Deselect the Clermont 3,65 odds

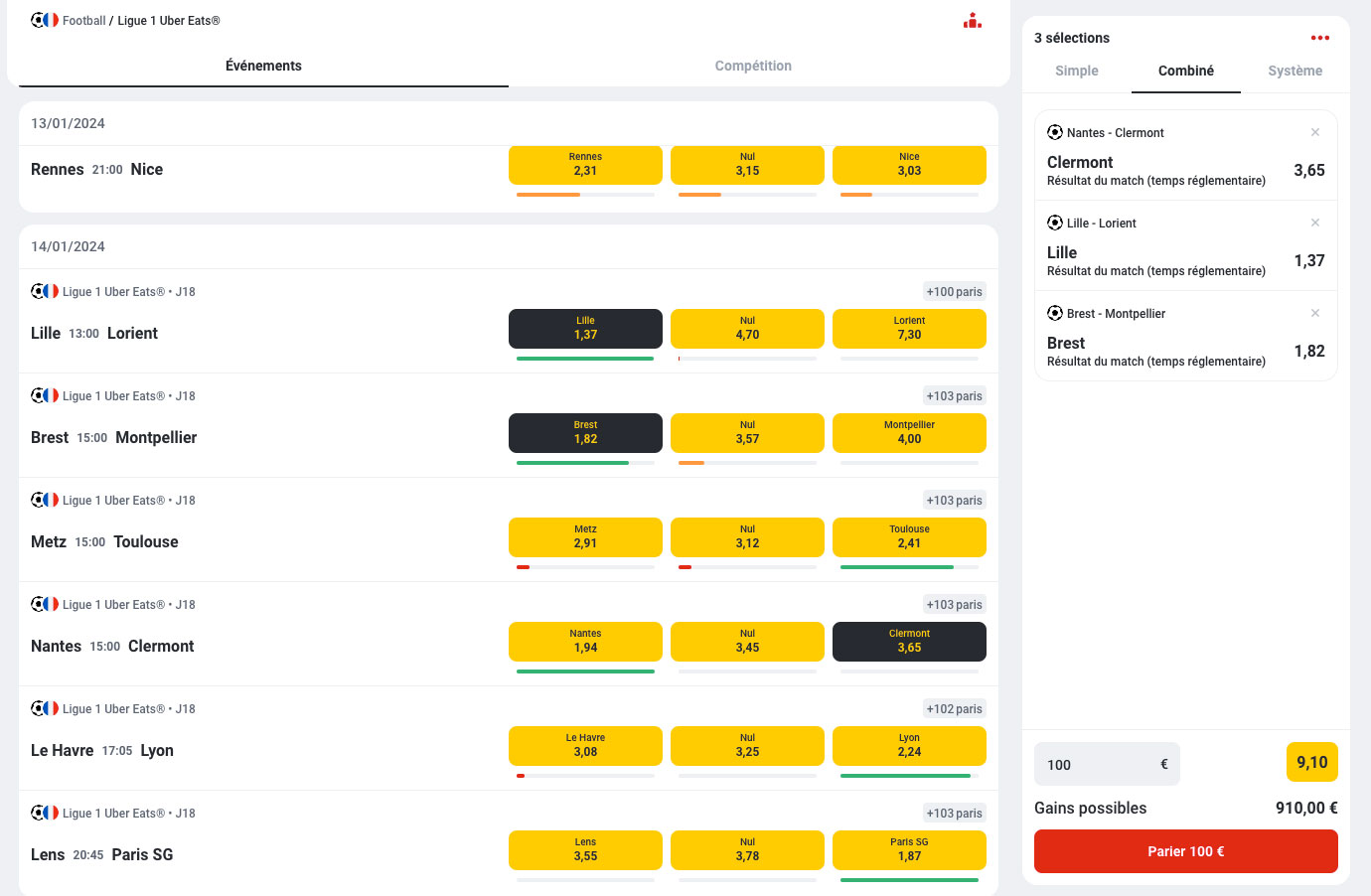tap(909, 642)
